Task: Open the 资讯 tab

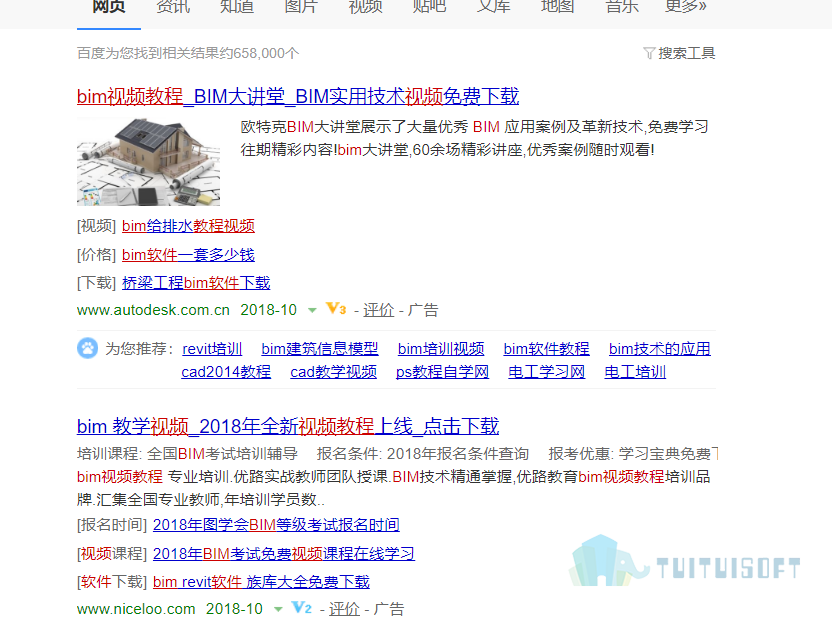Action: point(173,7)
